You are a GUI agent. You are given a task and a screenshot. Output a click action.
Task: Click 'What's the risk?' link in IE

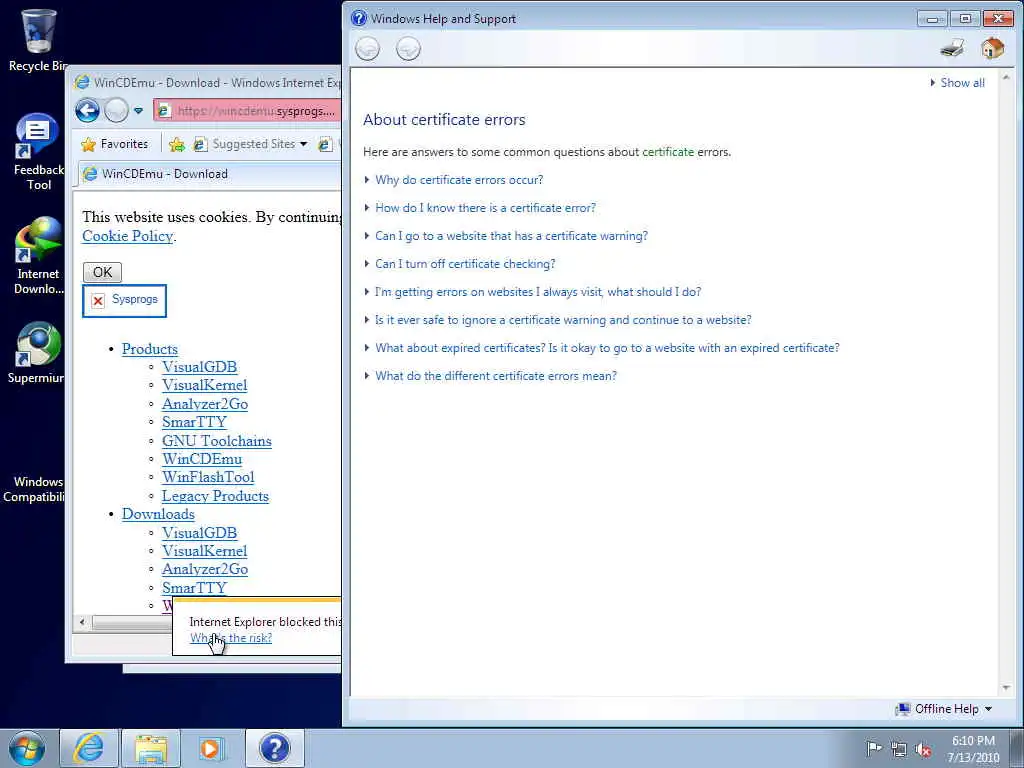click(231, 638)
